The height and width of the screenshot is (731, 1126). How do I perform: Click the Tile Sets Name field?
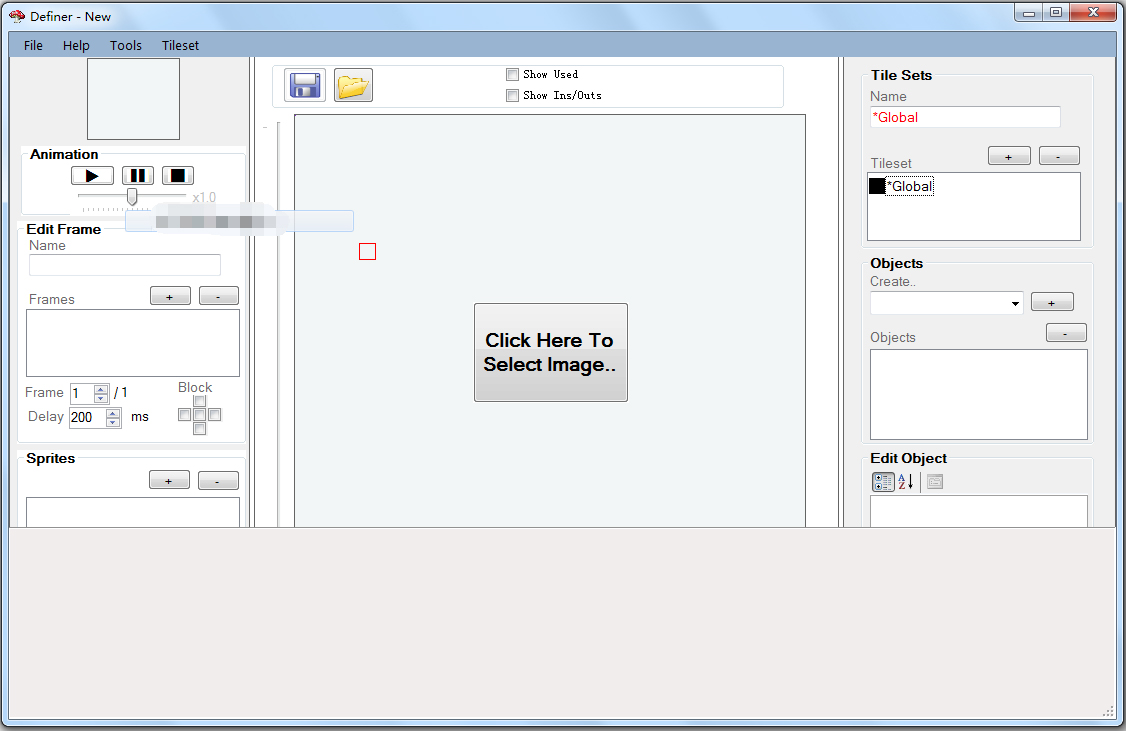965,117
